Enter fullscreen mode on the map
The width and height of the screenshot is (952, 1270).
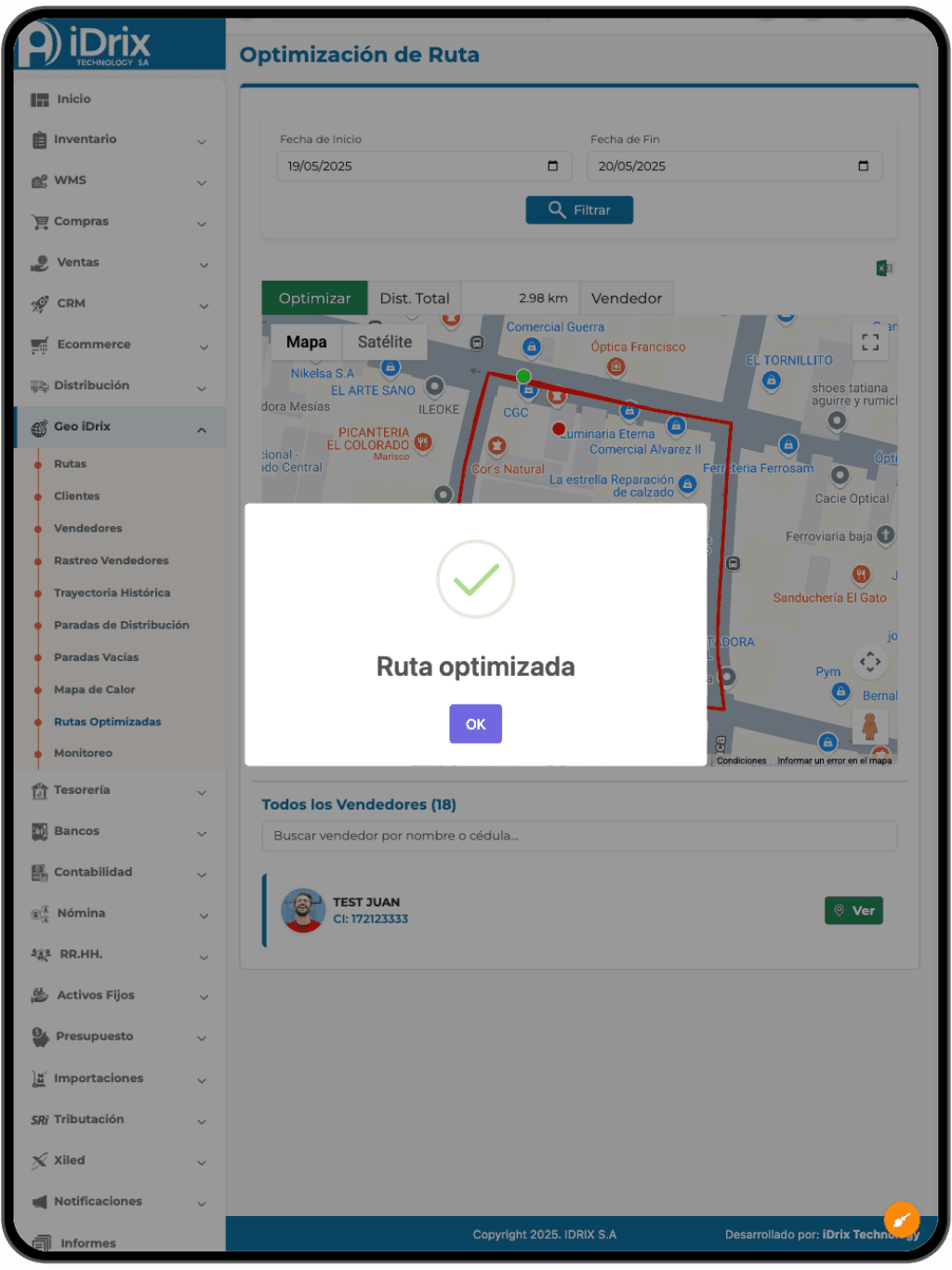coord(870,342)
